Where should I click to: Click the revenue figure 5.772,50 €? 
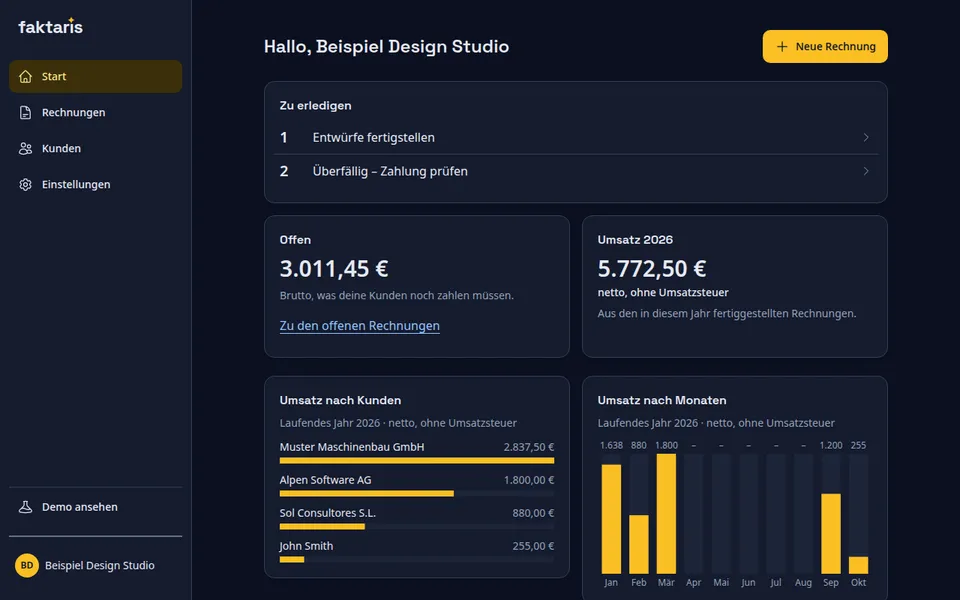coord(652,269)
